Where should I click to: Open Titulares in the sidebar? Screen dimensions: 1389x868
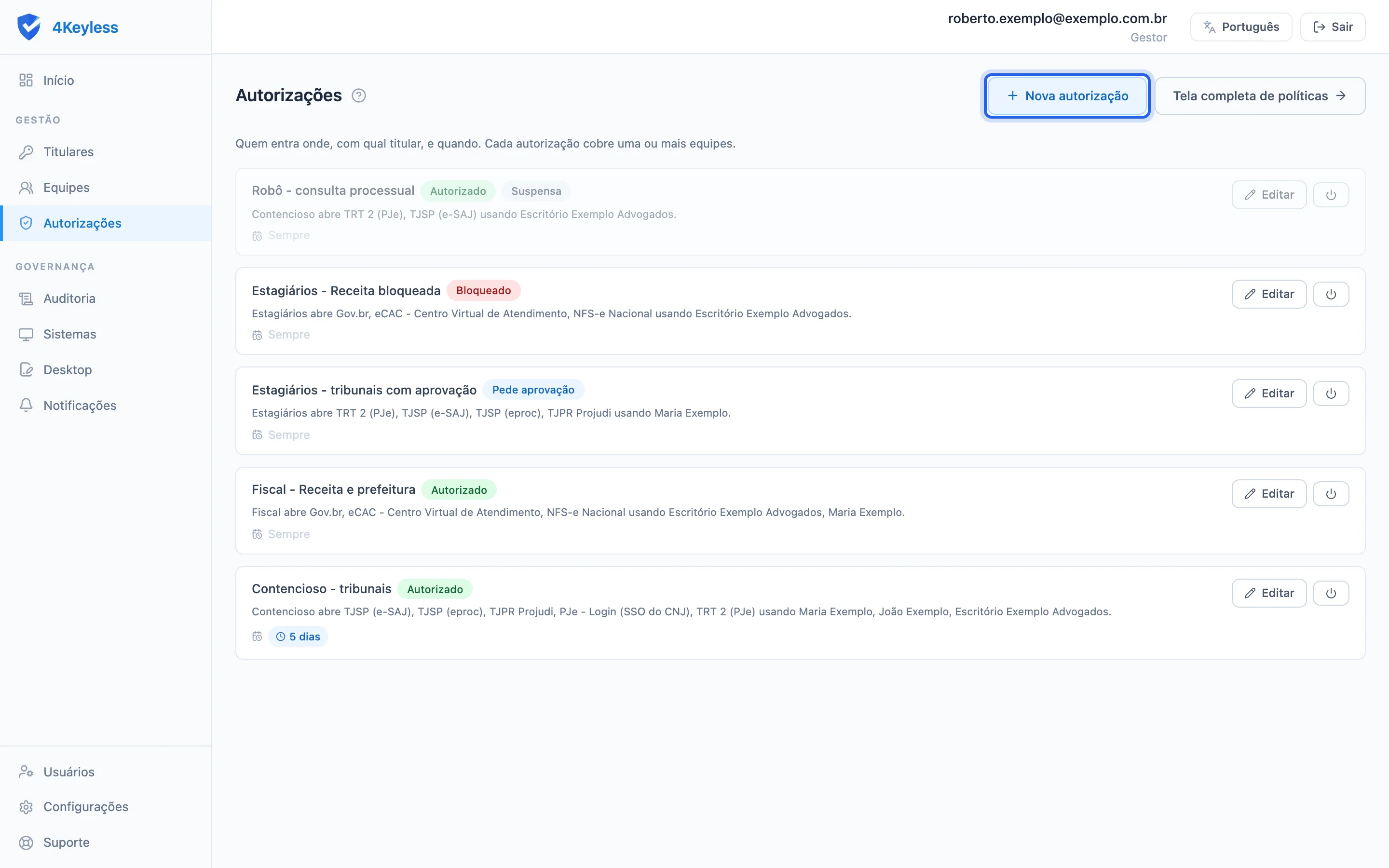(x=106, y=151)
